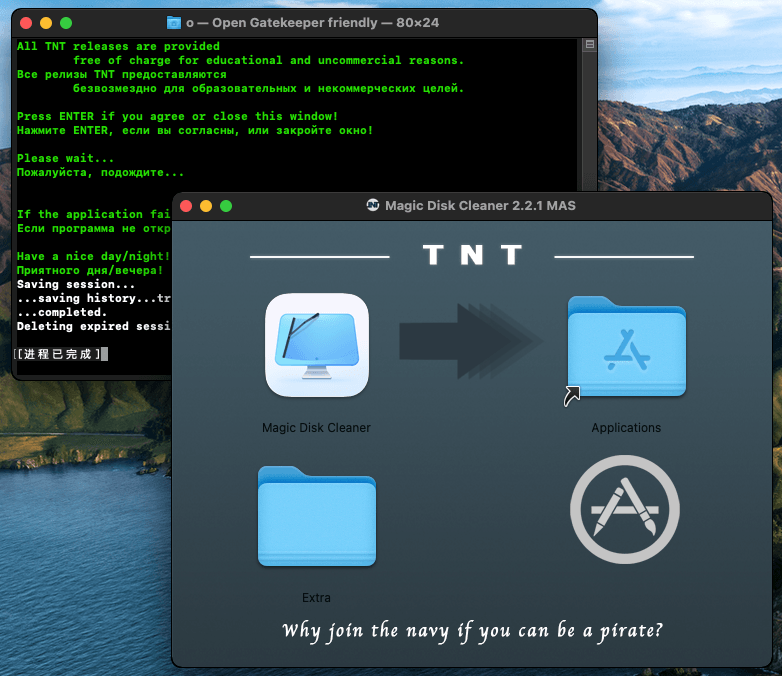782x676 pixels.
Task: Click the 'Applications' folder label
Action: click(626, 428)
